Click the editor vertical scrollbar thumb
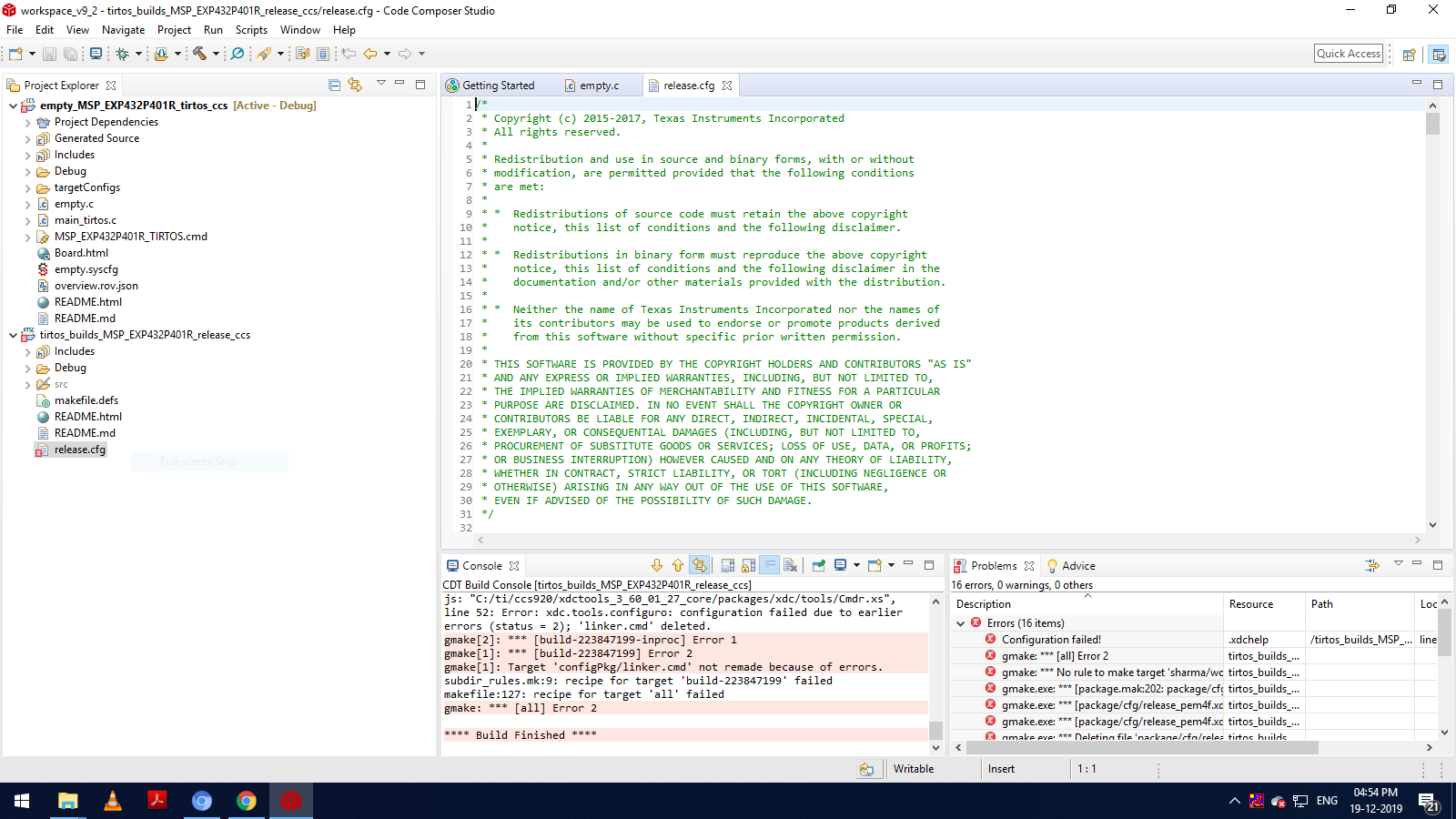Screen dimensions: 1456x819 click(x=1432, y=124)
